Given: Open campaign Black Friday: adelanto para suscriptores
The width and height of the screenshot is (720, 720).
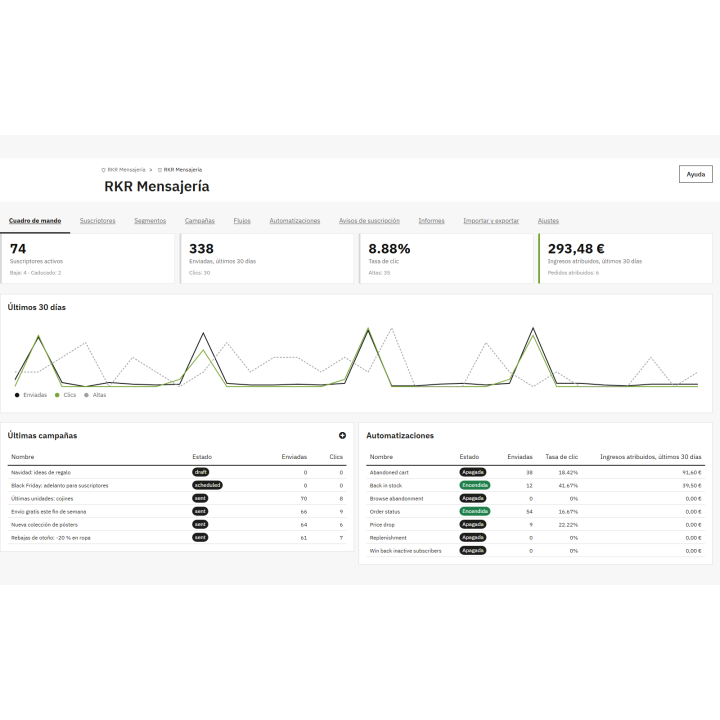Looking at the screenshot, I should (x=60, y=485).
